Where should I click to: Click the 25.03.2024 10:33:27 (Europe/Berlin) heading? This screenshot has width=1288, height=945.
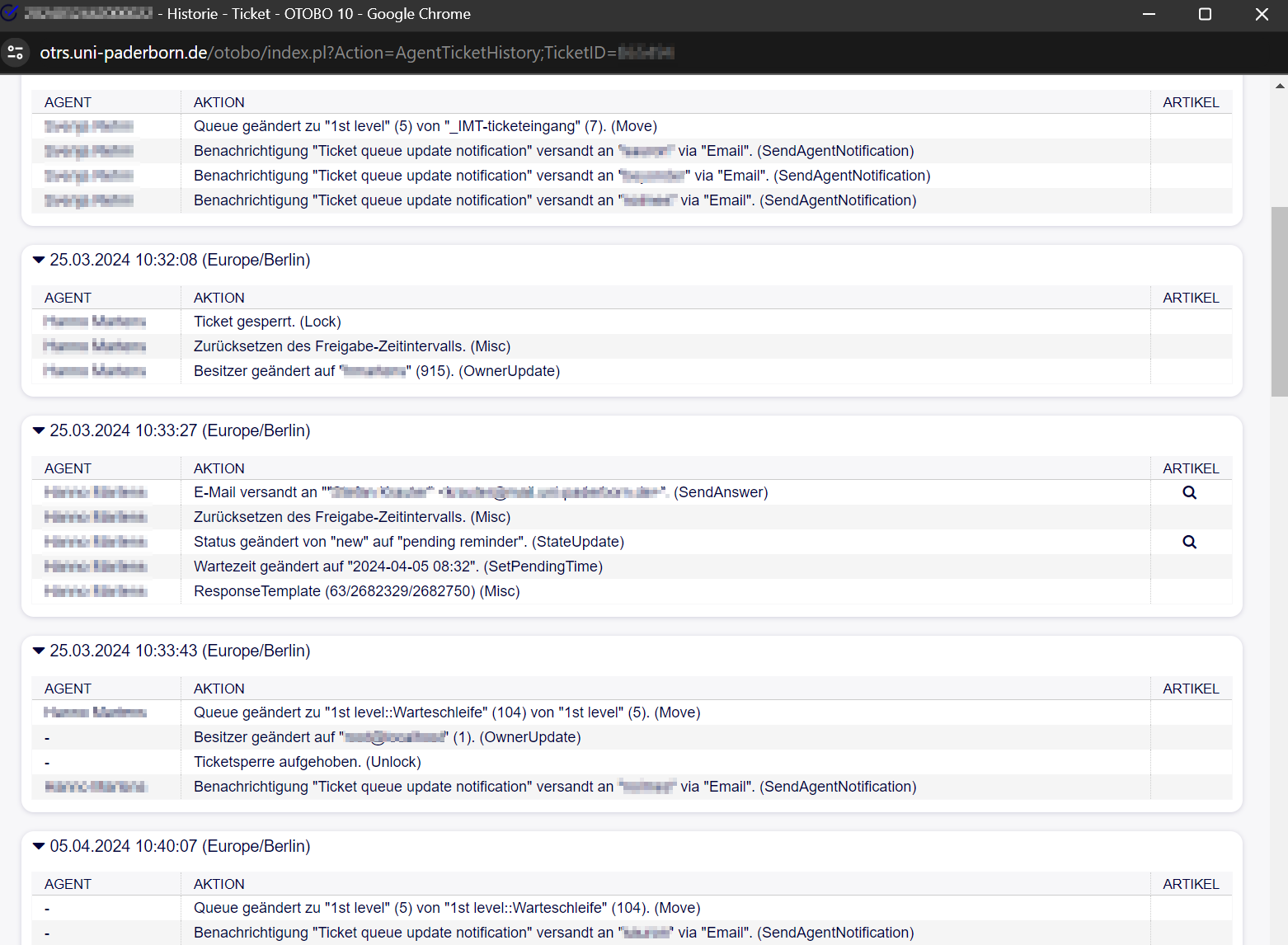tap(180, 430)
